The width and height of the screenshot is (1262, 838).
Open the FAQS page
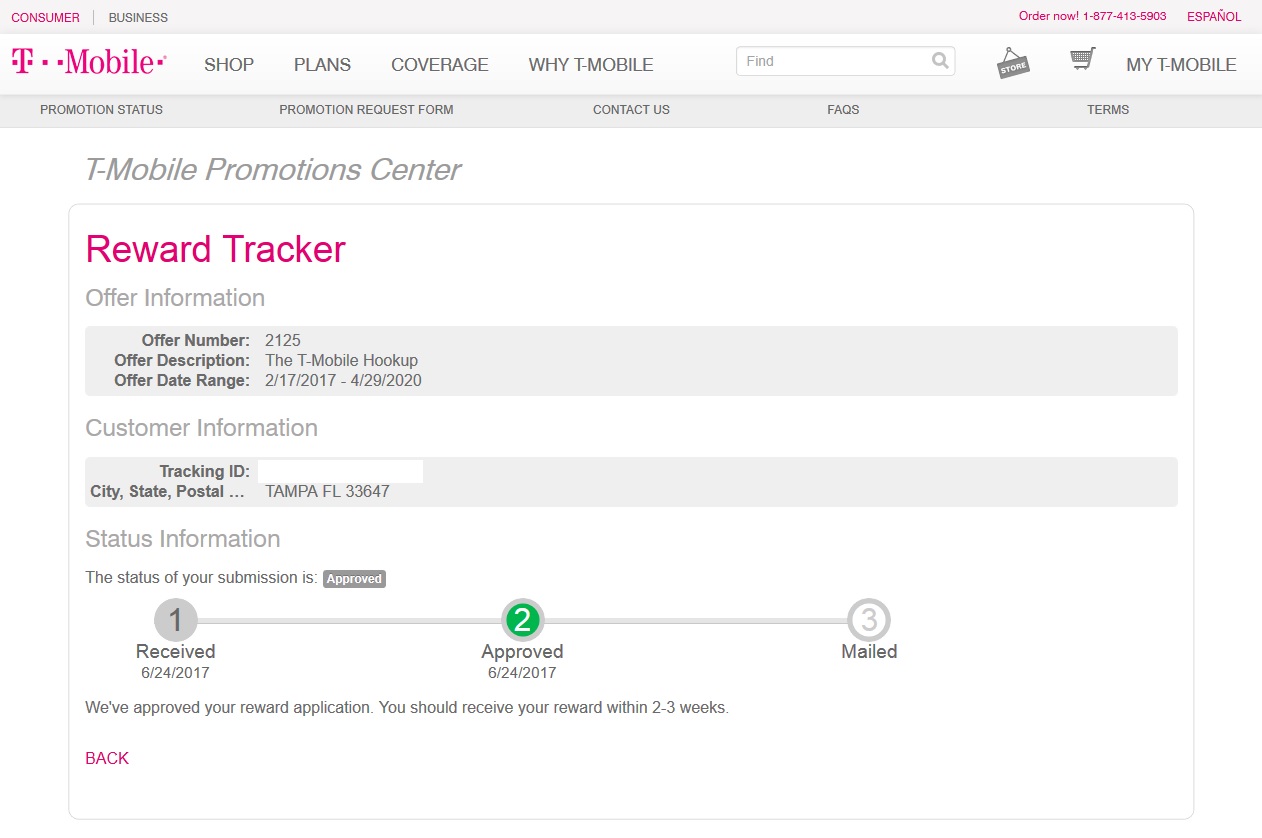click(843, 110)
